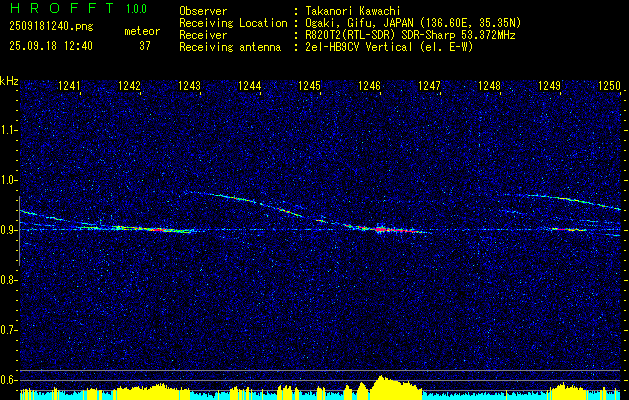Viewport: 629px width, 400px height.
Task: Click the 0.7 kHz frequency label
Action: tap(9, 330)
